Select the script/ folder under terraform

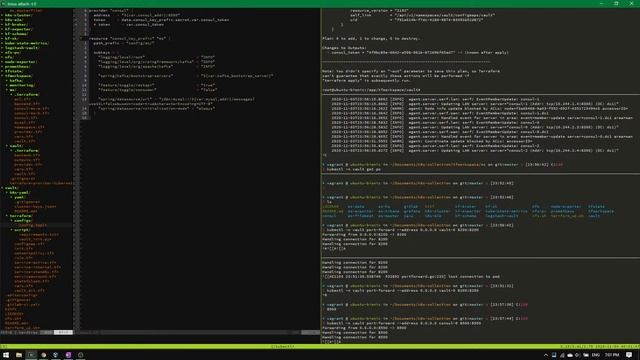point(22,230)
